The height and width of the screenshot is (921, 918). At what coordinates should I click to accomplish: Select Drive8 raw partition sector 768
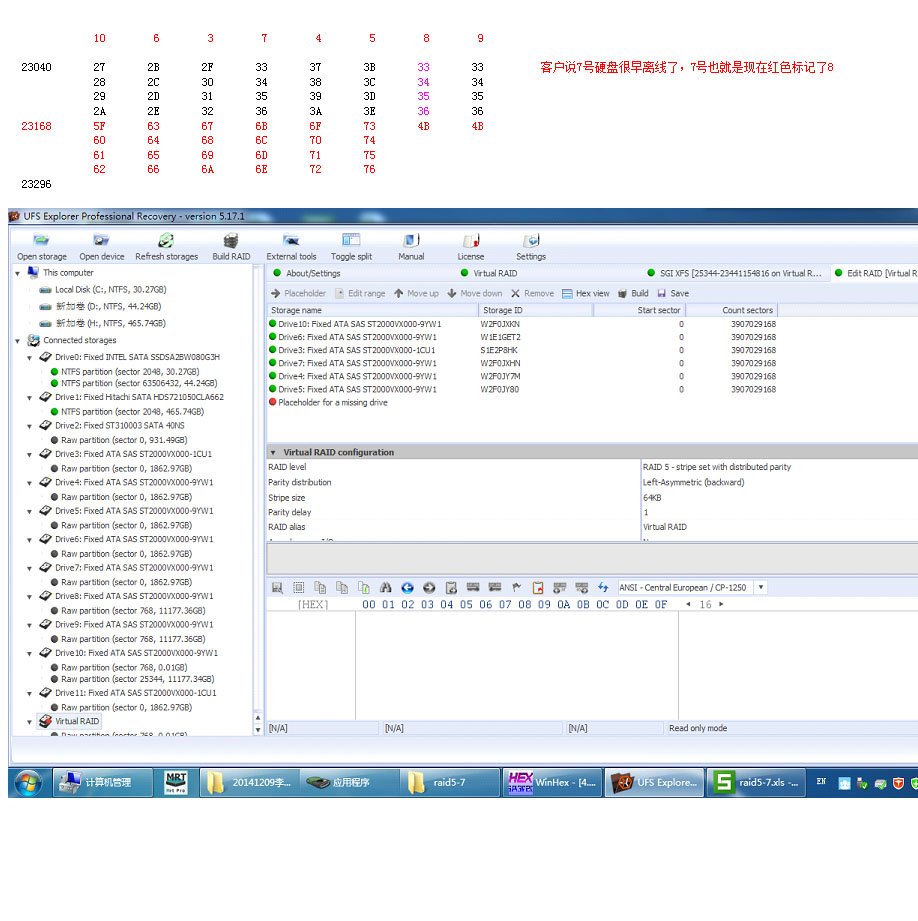tap(127, 611)
